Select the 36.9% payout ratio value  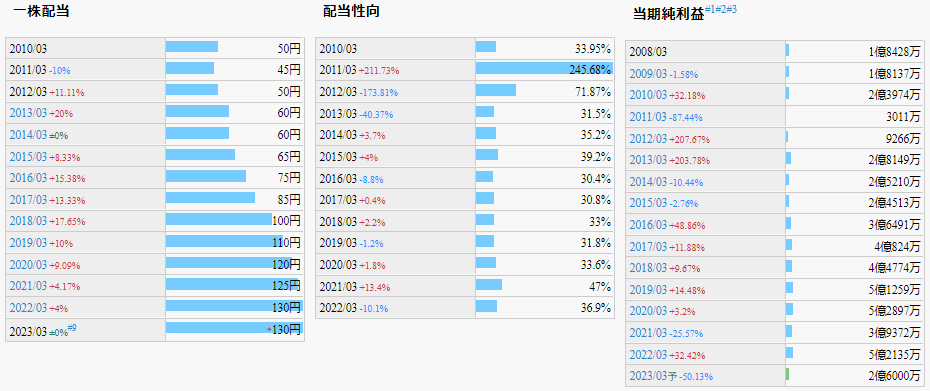[x=595, y=307]
